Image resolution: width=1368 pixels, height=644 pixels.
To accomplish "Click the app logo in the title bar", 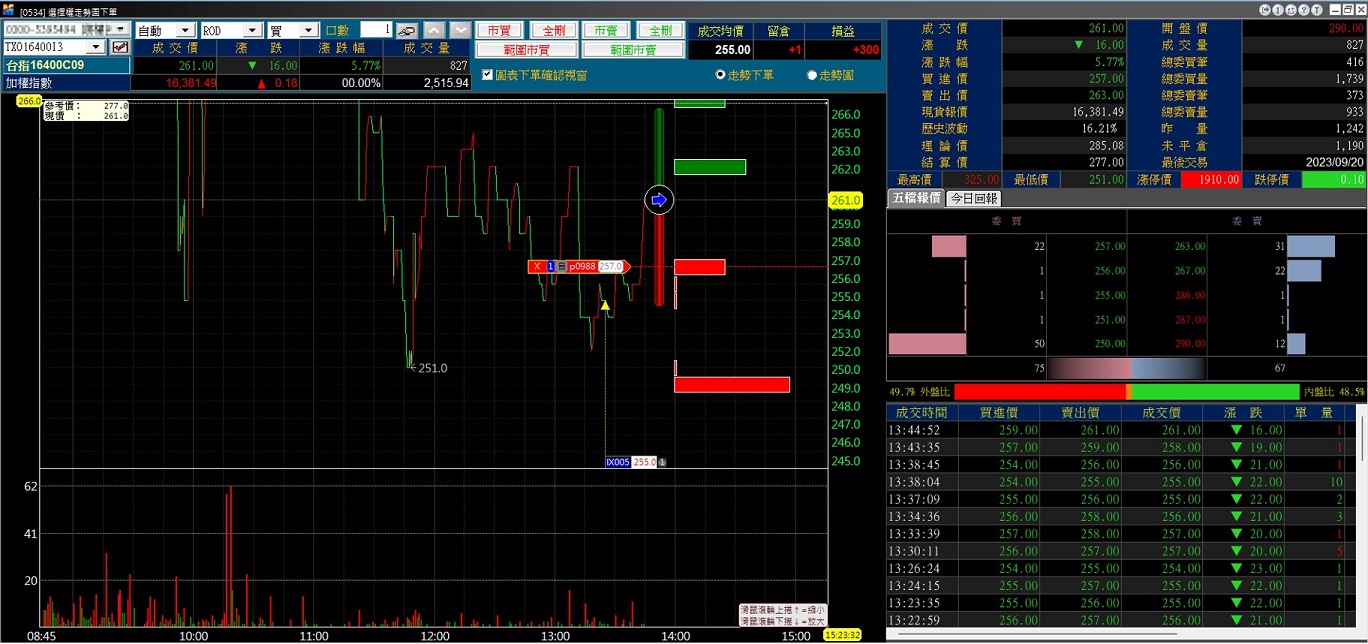I will (8, 10).
